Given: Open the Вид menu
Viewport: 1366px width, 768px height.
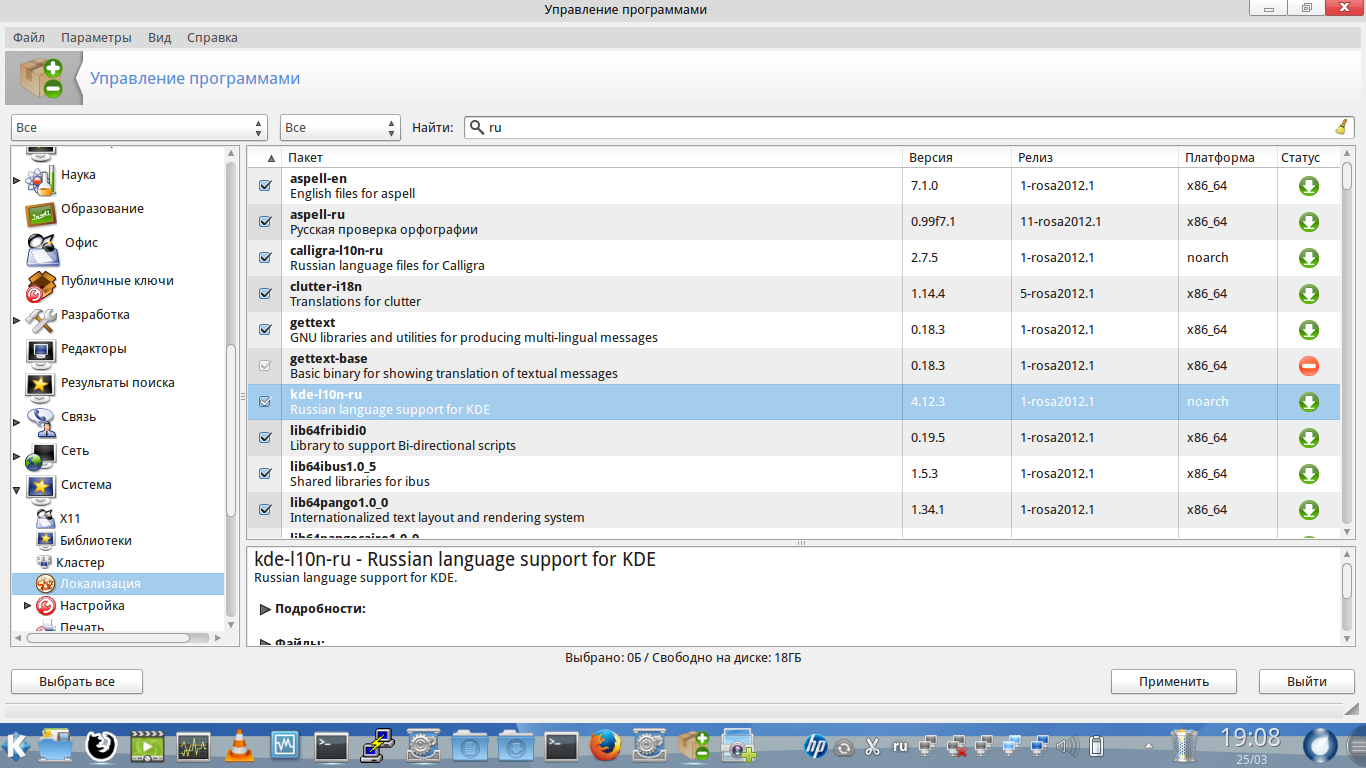Looking at the screenshot, I should coord(159,38).
